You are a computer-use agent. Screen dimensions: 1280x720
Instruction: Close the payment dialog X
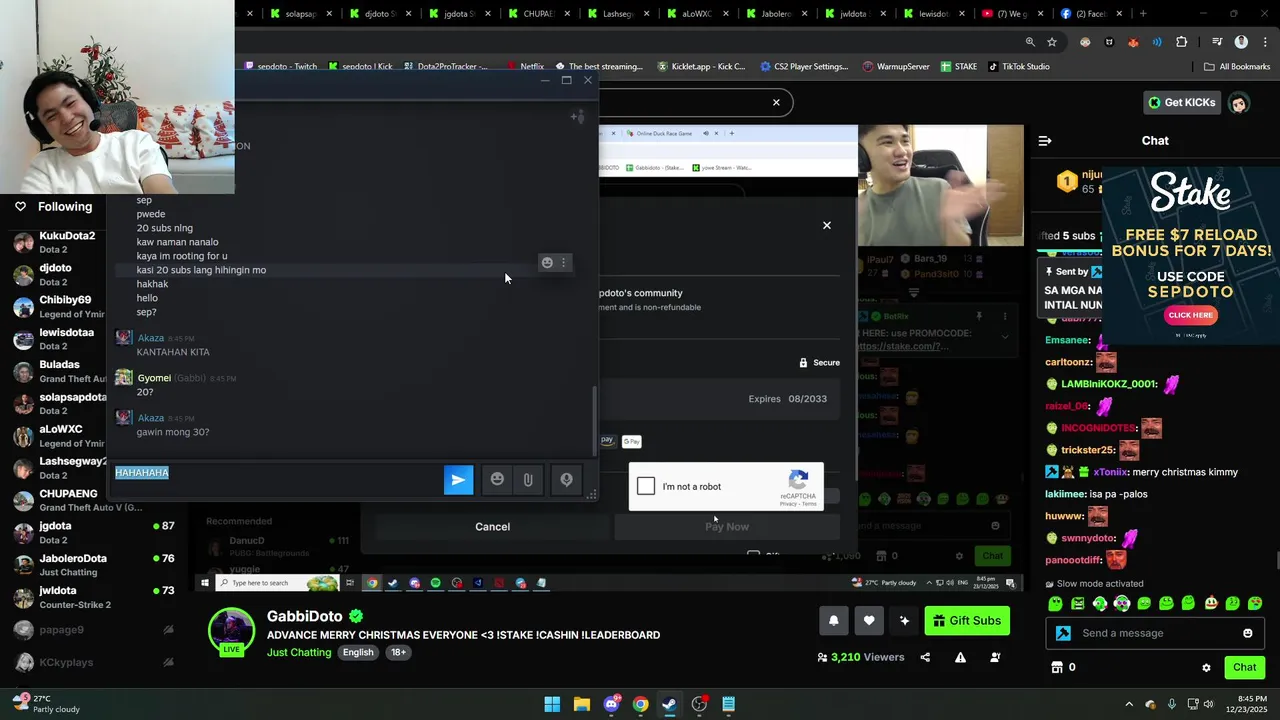pyautogui.click(x=827, y=225)
